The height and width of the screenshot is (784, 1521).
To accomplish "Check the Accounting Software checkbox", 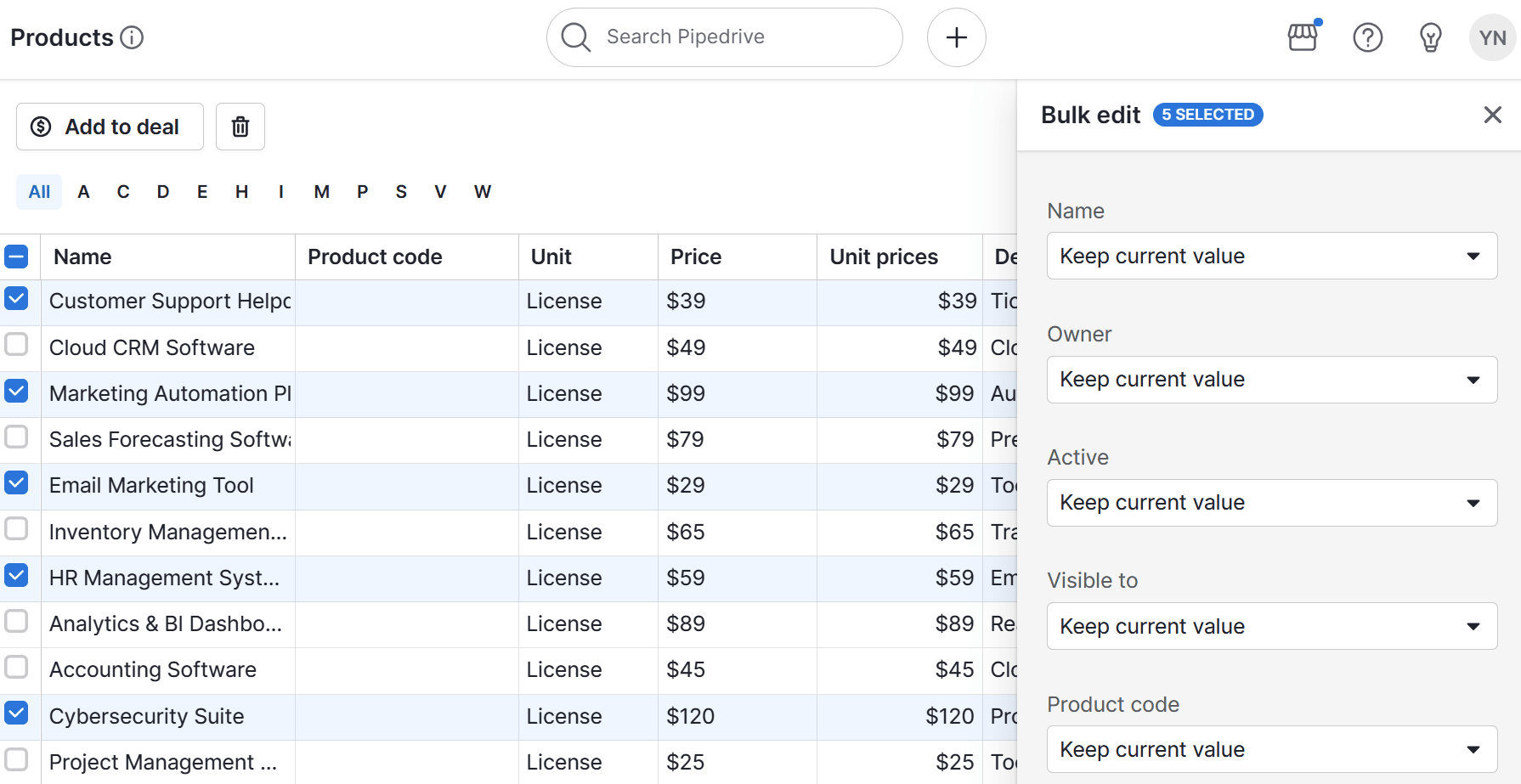I will (x=16, y=667).
